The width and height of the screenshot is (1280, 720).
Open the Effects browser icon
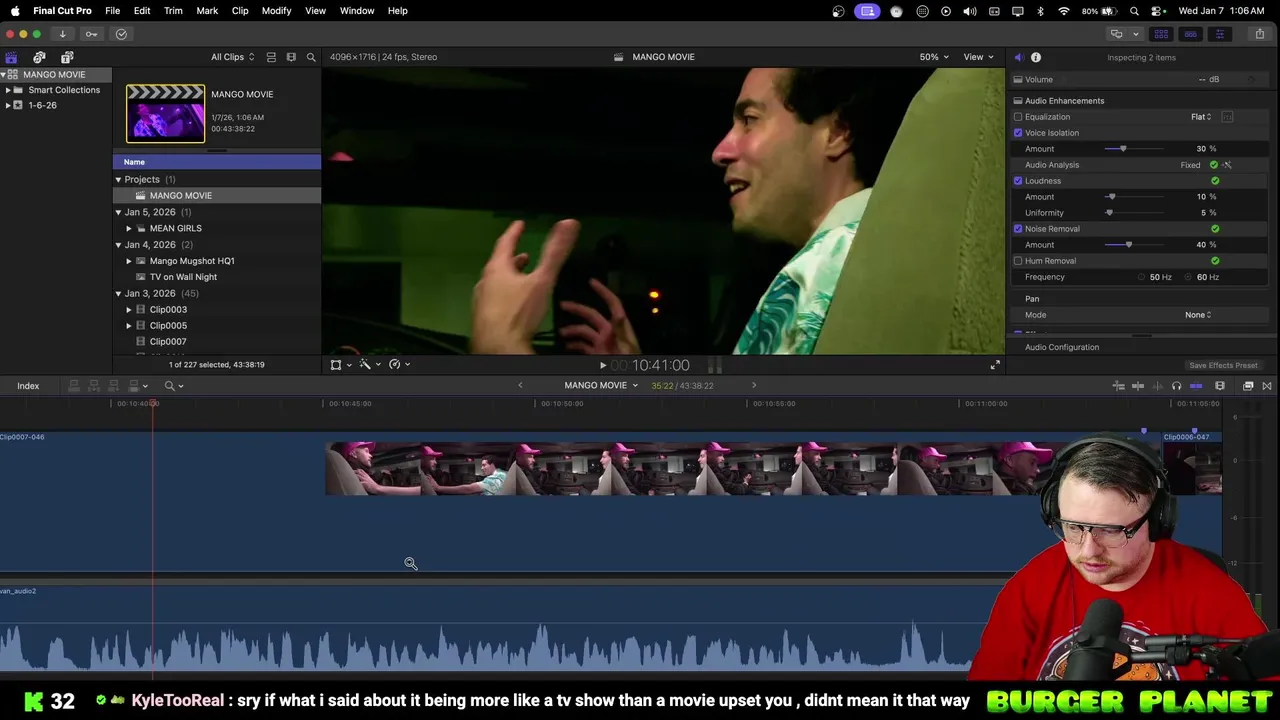click(x=1248, y=386)
